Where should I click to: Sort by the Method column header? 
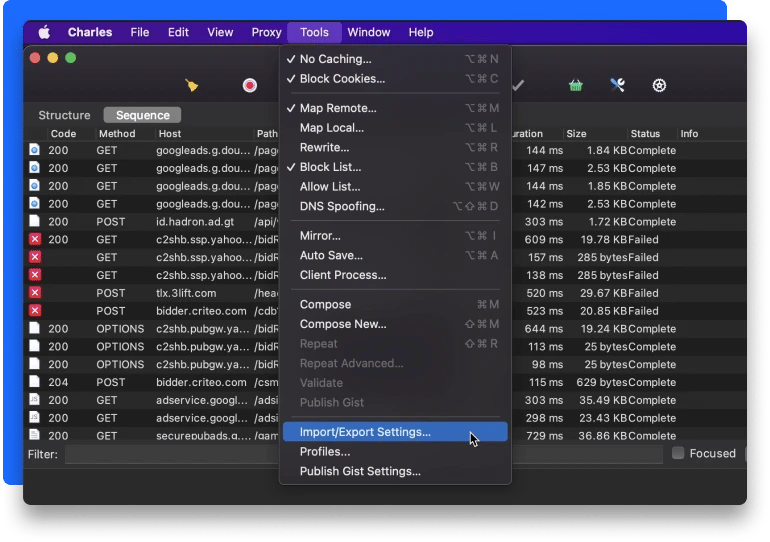(x=117, y=134)
